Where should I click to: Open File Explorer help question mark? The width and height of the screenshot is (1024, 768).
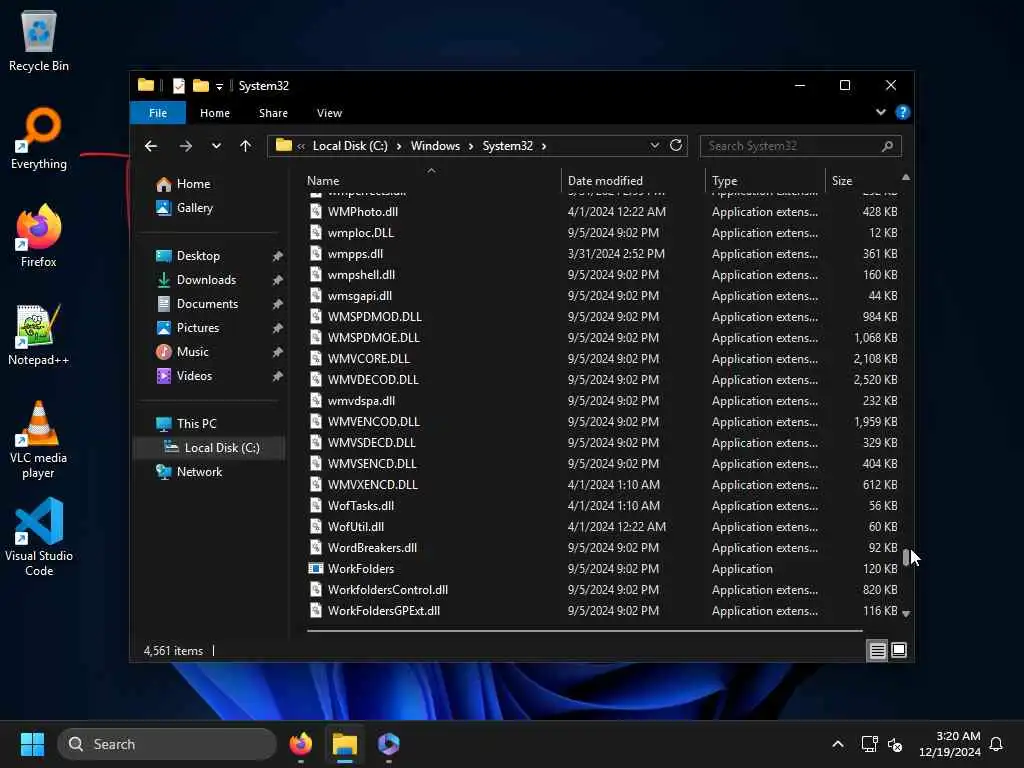click(x=903, y=112)
